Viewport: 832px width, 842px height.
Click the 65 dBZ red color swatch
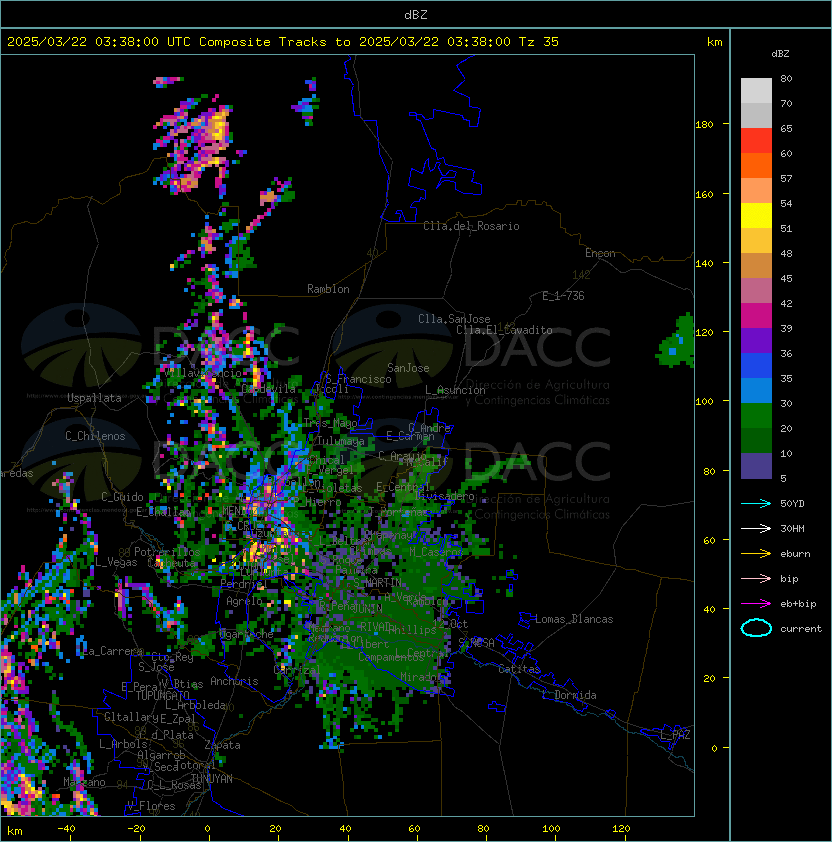[x=756, y=140]
